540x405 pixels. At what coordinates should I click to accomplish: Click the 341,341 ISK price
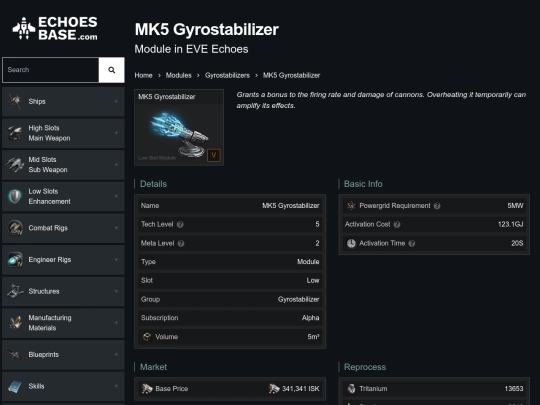[x=300, y=389]
